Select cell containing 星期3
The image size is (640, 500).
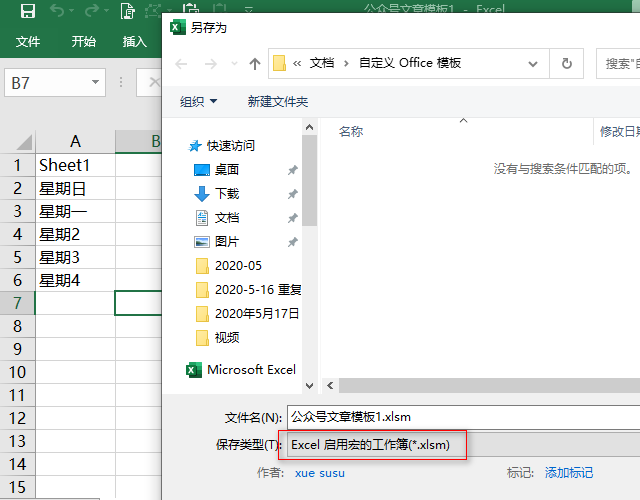[x=75, y=257]
